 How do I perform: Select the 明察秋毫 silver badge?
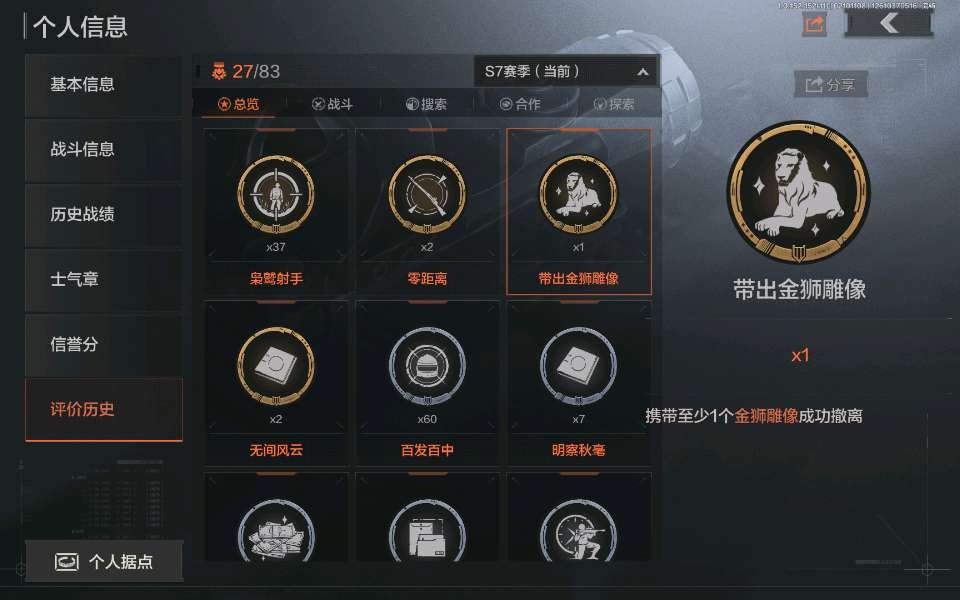pyautogui.click(x=579, y=383)
